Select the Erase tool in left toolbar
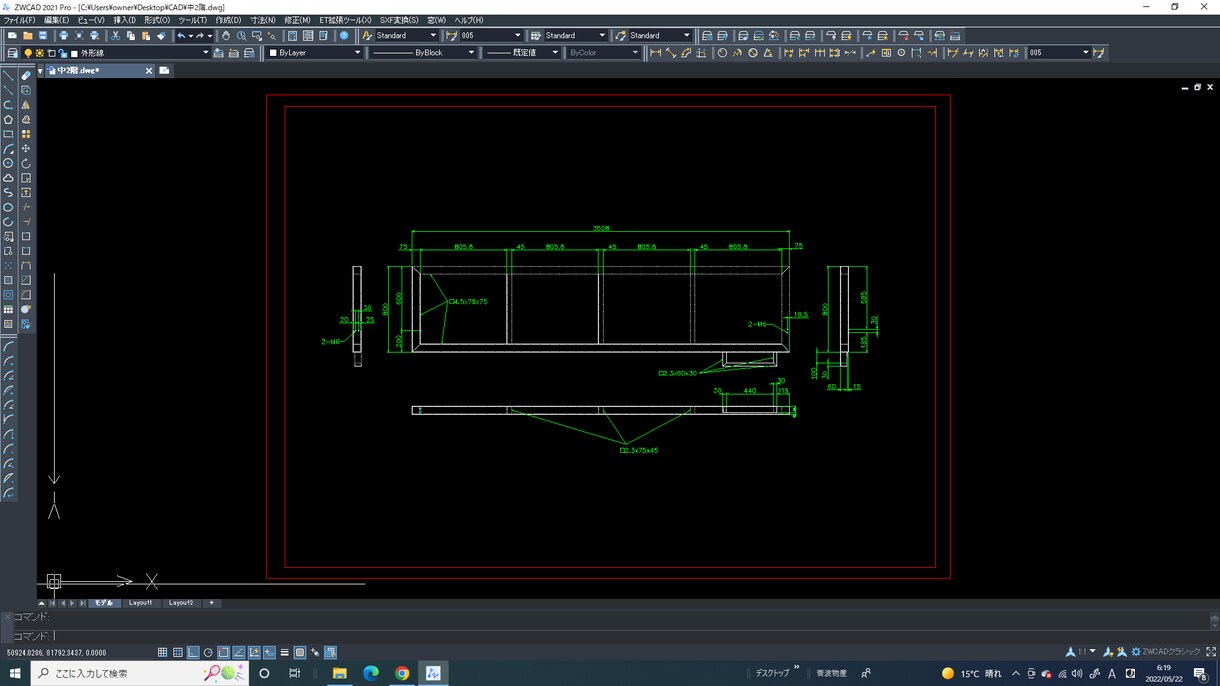 click(26, 76)
